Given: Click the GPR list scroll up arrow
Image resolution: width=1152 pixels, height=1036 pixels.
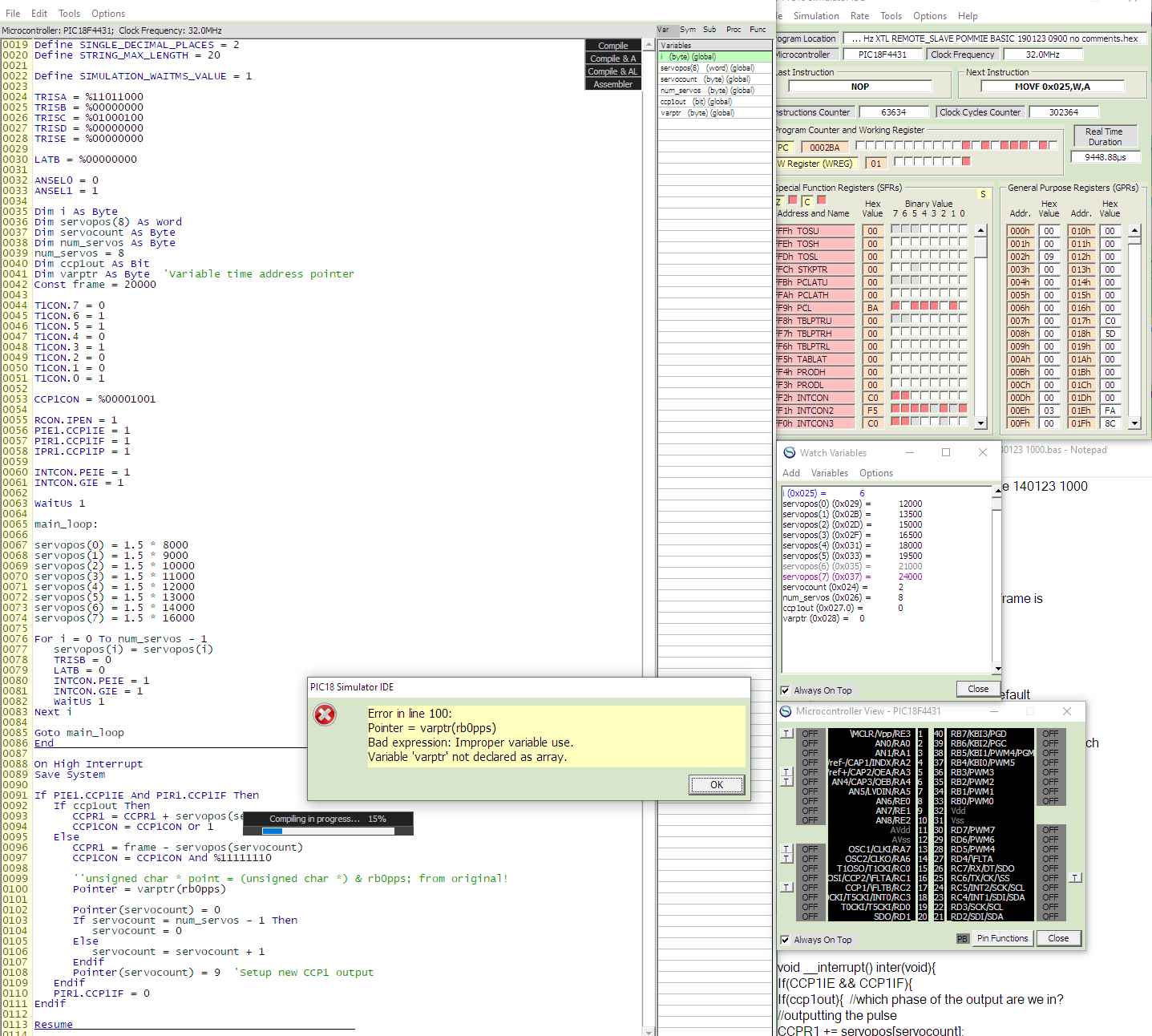Looking at the screenshot, I should 1134,231.
